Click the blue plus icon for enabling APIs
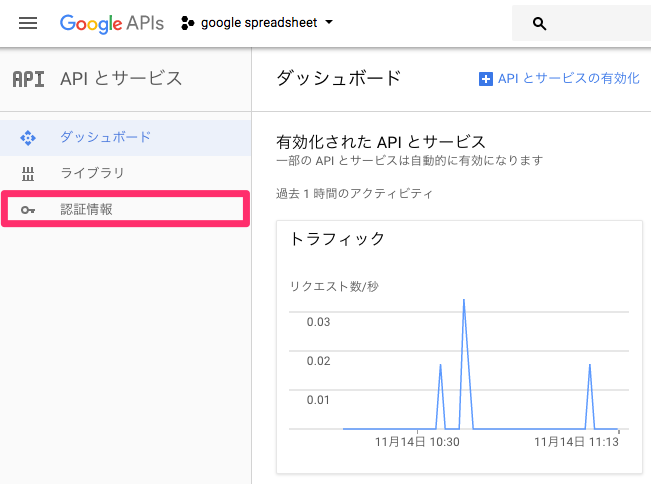This screenshot has height=484, width=651. 485,79
